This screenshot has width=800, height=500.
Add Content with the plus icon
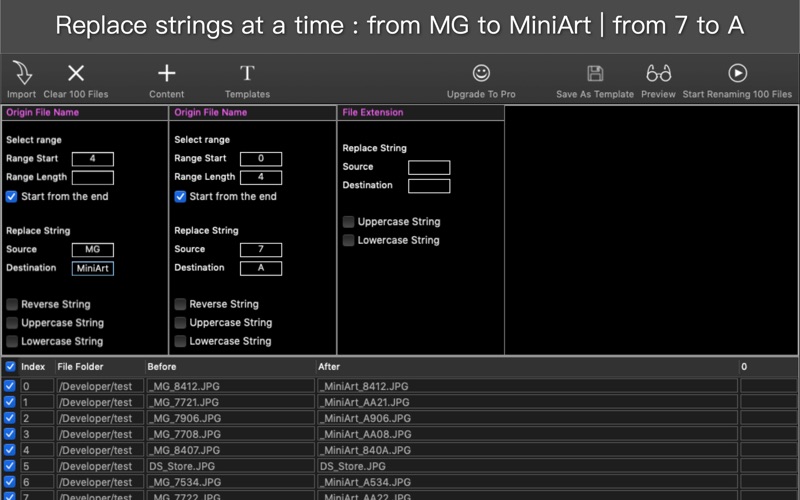point(166,73)
